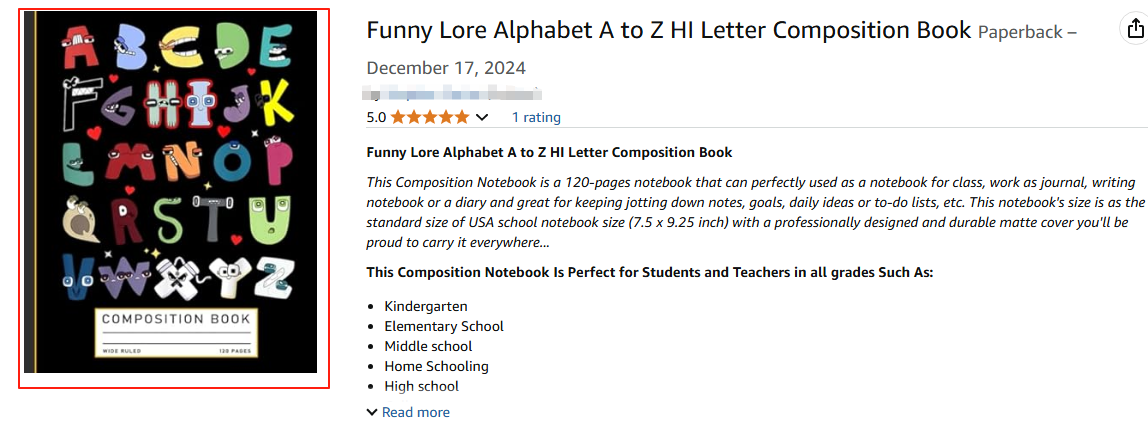Image resolution: width=1148 pixels, height=428 pixels.
Task: Expand description with "Read more"
Action: pyautogui.click(x=415, y=412)
